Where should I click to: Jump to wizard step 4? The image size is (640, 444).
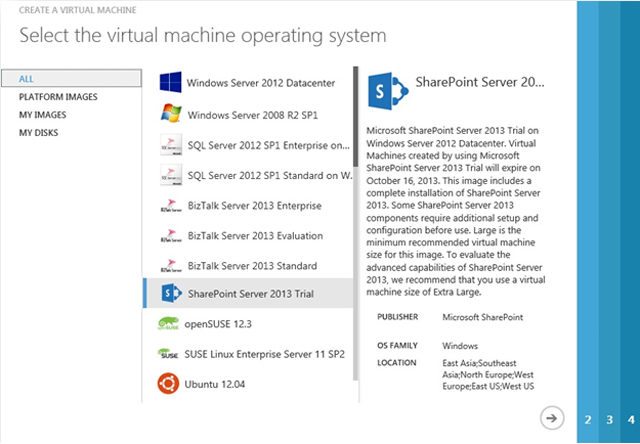[x=631, y=420]
